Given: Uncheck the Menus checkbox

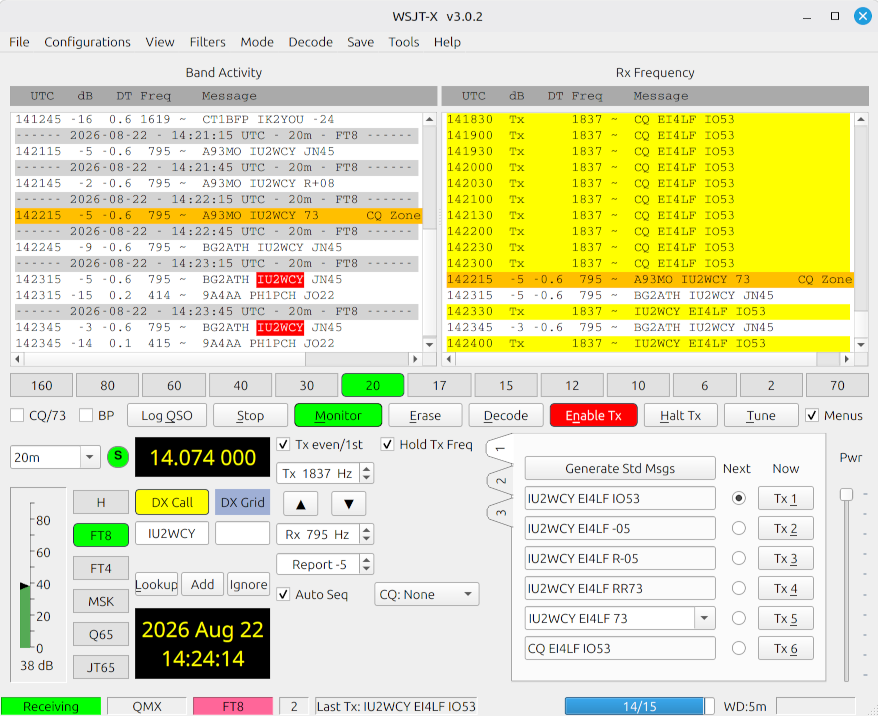Looking at the screenshot, I should (812, 415).
